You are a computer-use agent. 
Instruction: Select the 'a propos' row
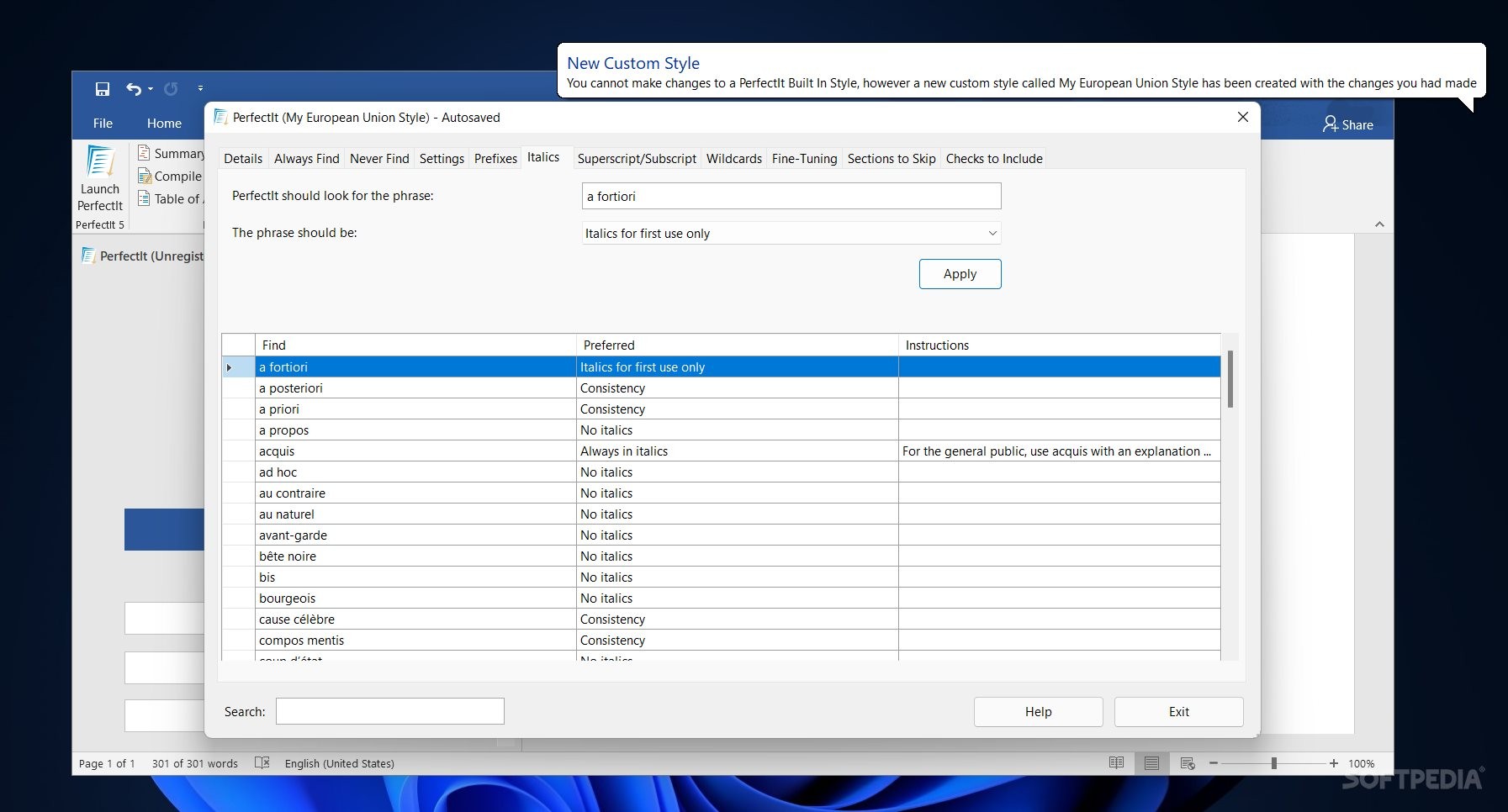(x=722, y=430)
